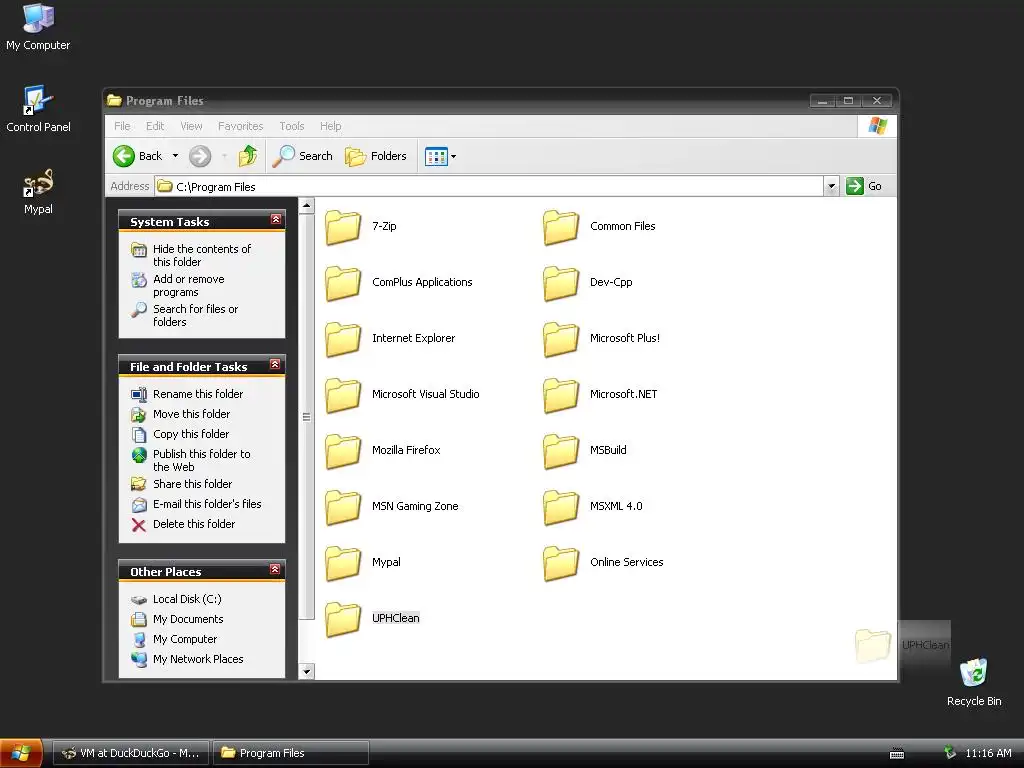Toggle the Folders pane in toolbar
Image resolution: width=1024 pixels, height=768 pixels.
click(x=376, y=156)
